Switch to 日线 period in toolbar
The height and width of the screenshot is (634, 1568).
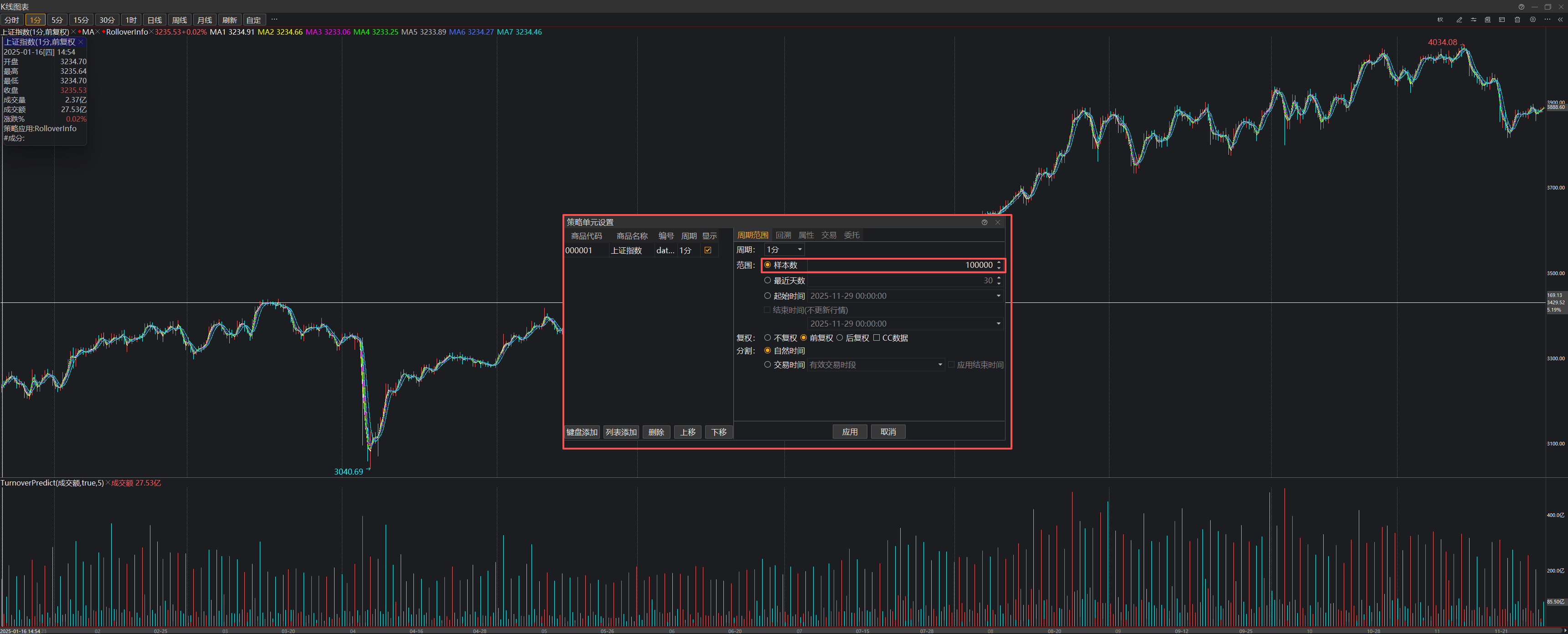[155, 20]
